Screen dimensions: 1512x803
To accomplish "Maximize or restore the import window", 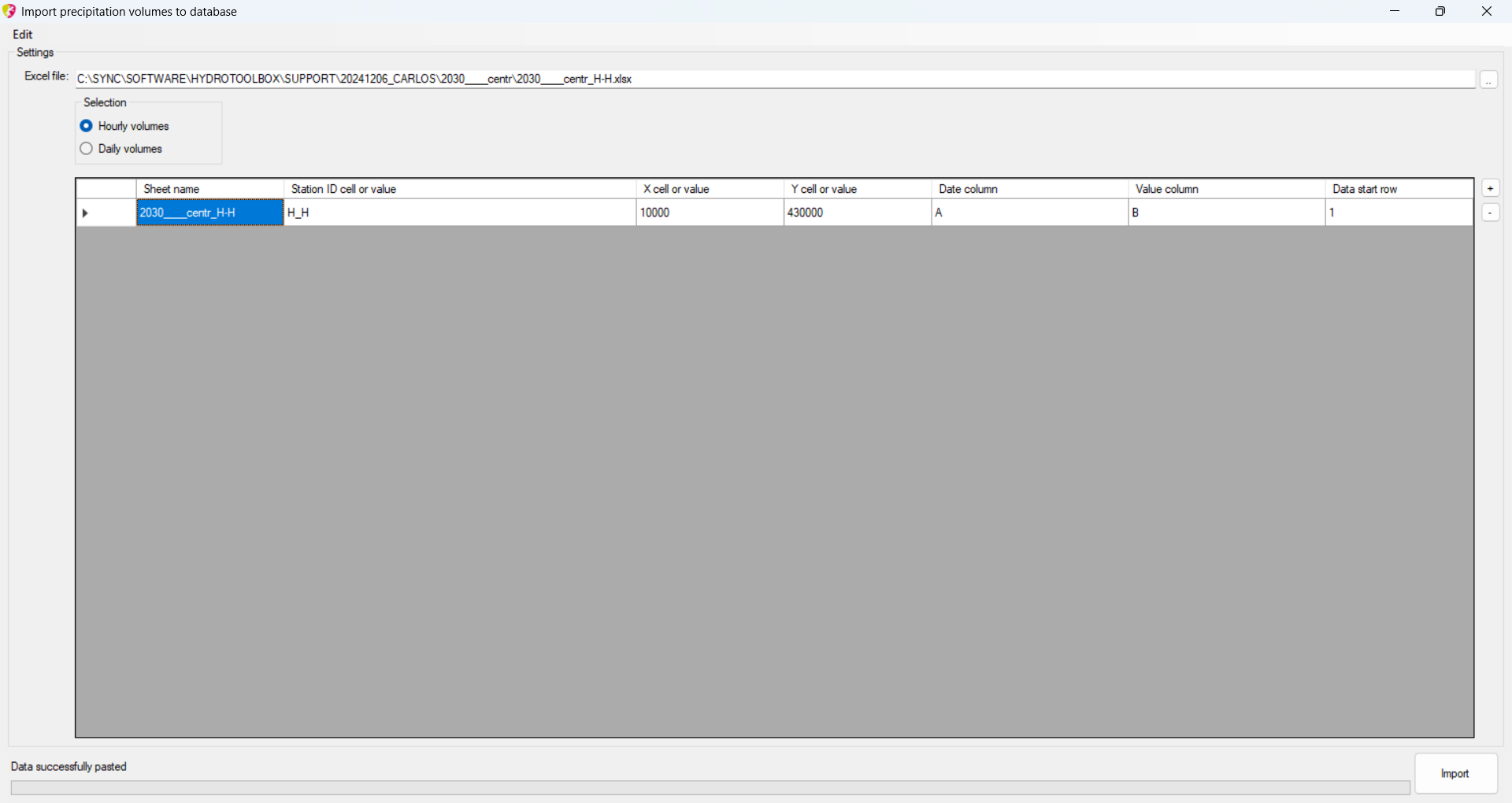I will [x=1440, y=11].
